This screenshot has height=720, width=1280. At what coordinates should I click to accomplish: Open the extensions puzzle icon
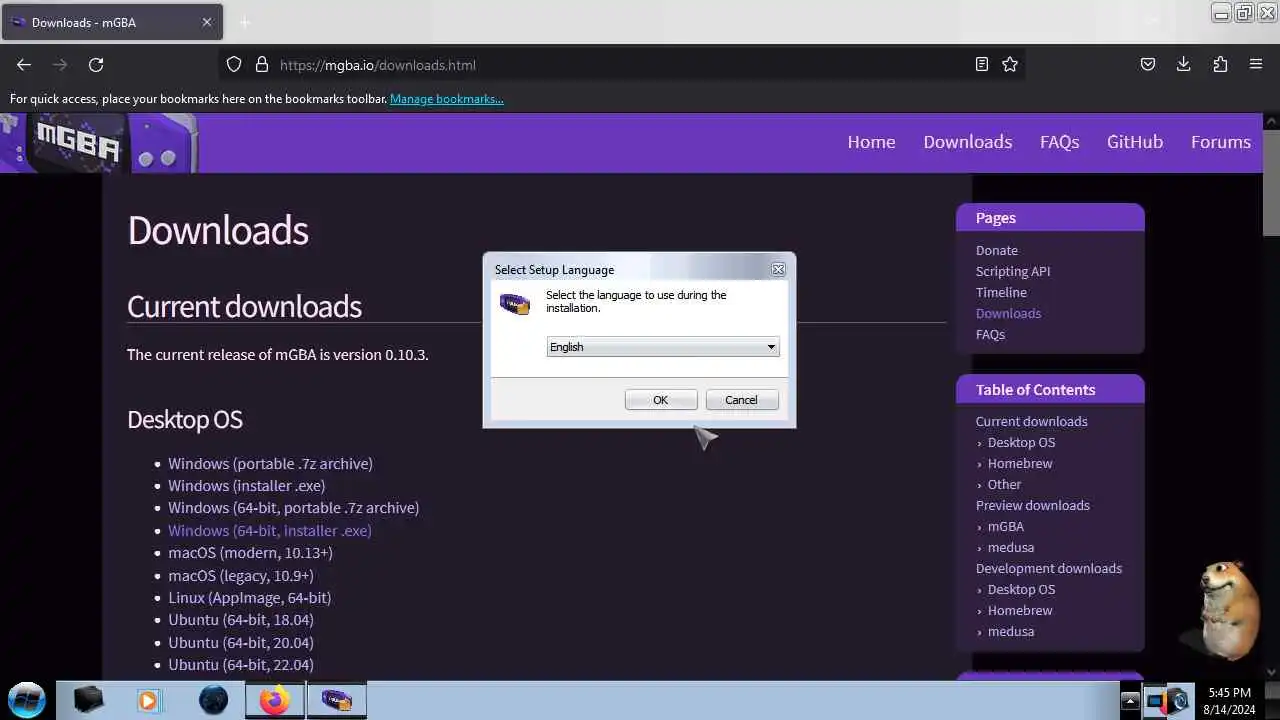tap(1220, 65)
